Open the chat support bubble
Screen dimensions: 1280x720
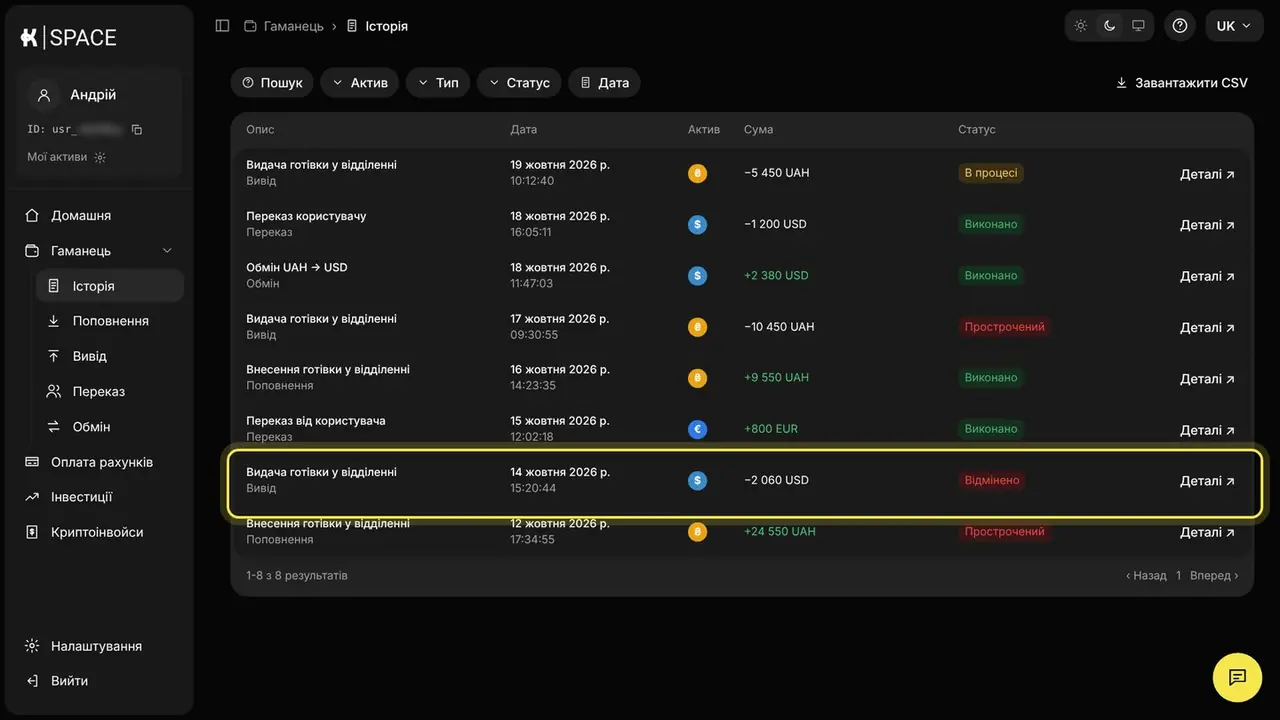1237,677
